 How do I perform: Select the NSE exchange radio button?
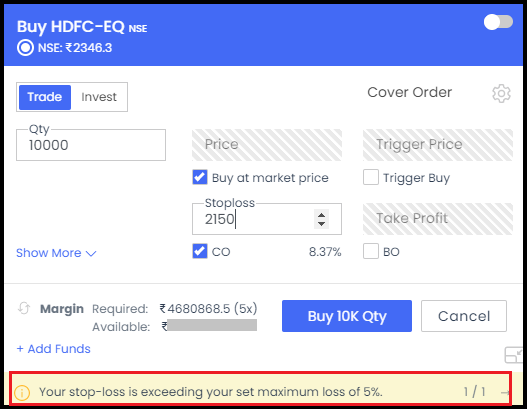coord(25,48)
